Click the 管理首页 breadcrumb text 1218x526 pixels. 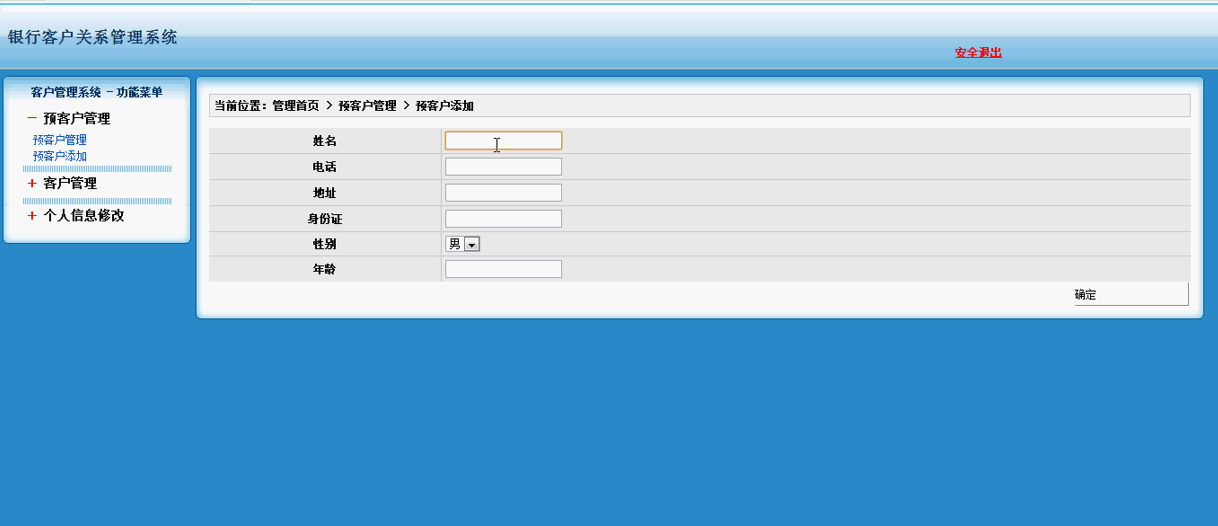296,105
